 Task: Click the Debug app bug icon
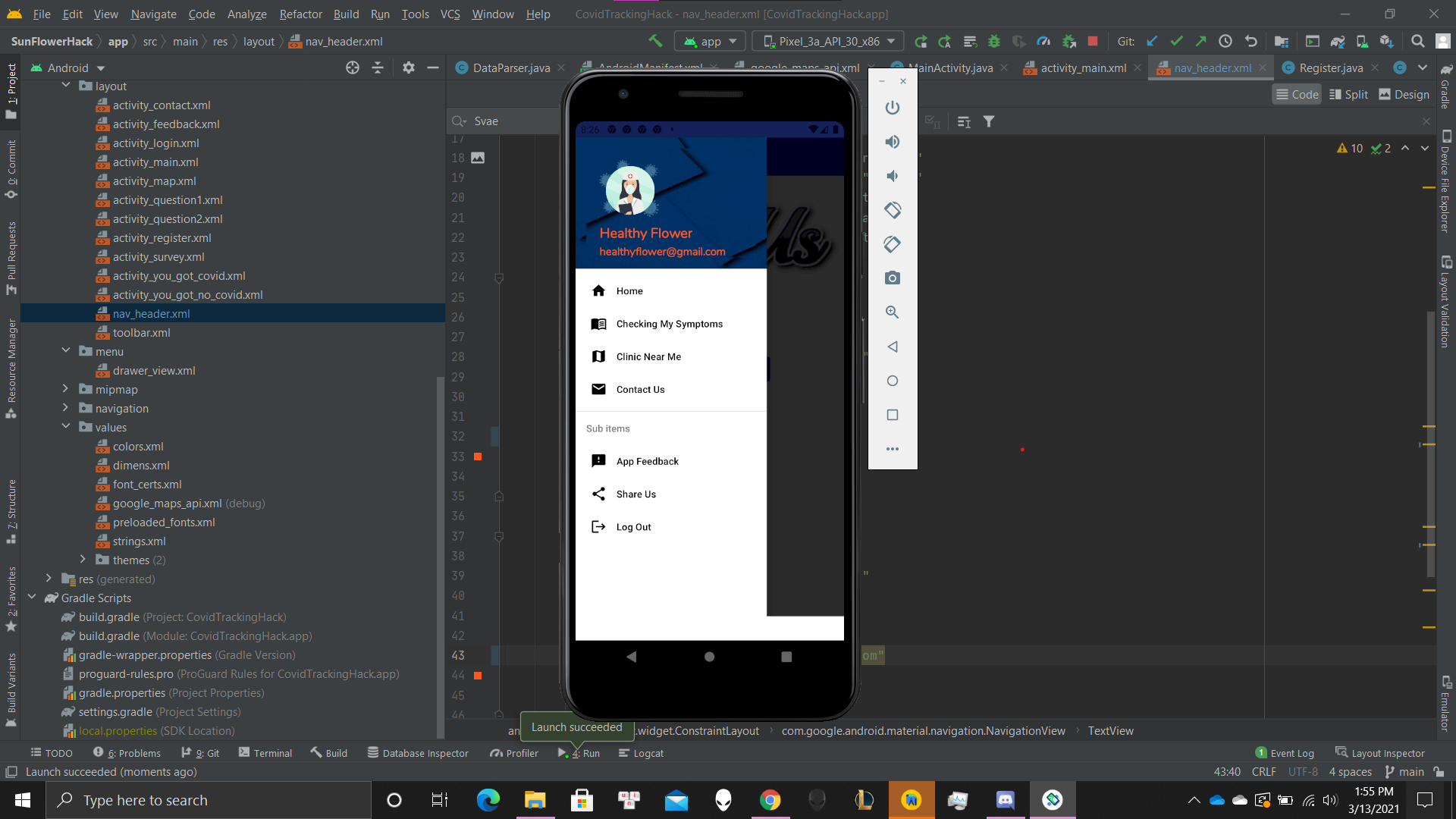point(994,42)
